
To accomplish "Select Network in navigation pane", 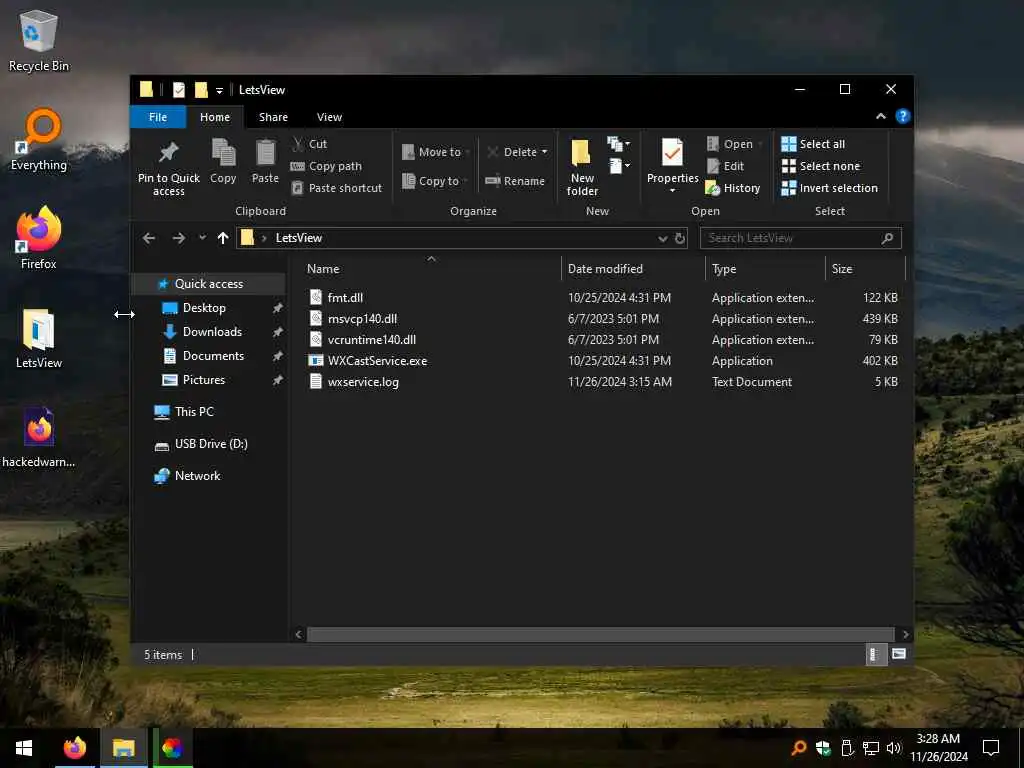I will (x=208, y=476).
